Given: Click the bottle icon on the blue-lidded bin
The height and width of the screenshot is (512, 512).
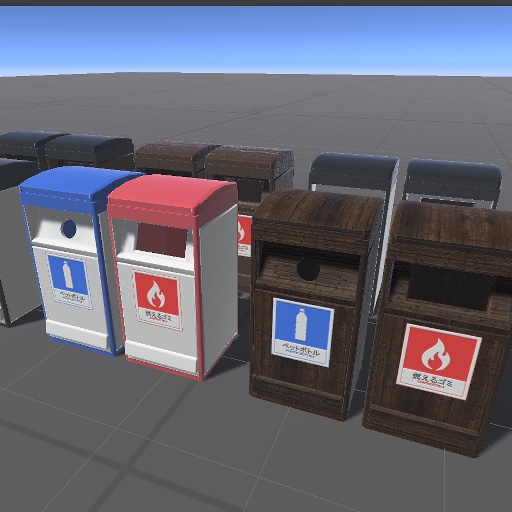Looking at the screenshot, I should (68, 275).
